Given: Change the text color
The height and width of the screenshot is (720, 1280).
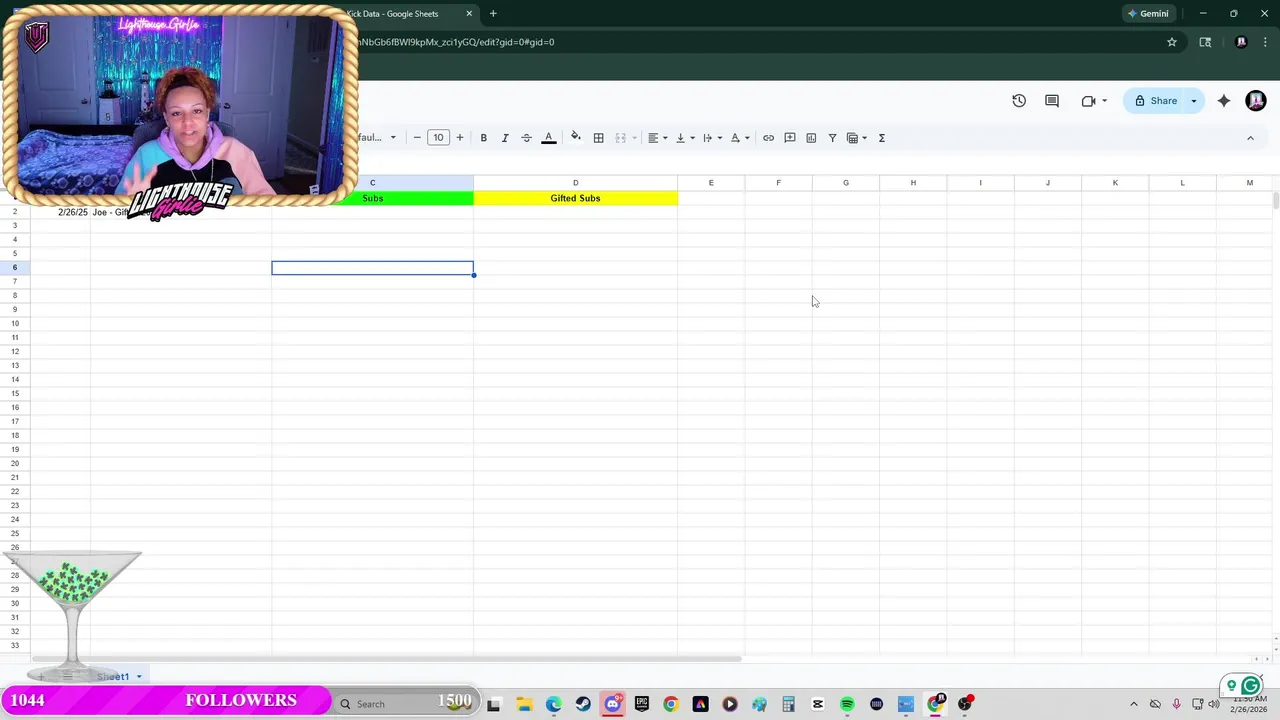Looking at the screenshot, I should point(548,138).
